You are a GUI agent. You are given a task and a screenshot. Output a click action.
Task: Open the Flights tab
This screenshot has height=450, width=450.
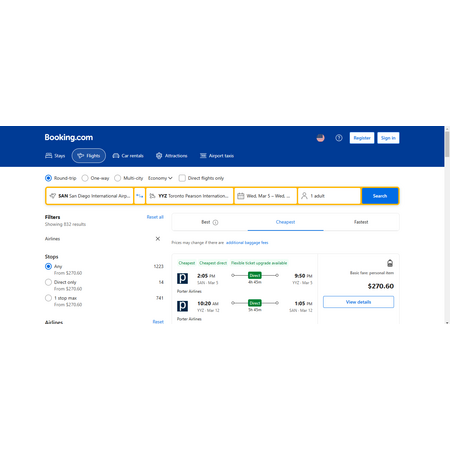(89, 156)
